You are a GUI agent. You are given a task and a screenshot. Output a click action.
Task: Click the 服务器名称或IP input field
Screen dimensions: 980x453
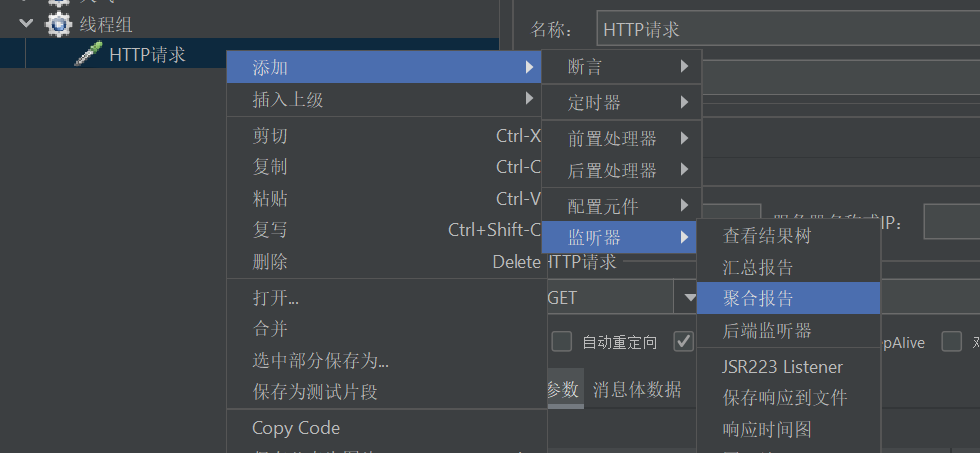951,222
